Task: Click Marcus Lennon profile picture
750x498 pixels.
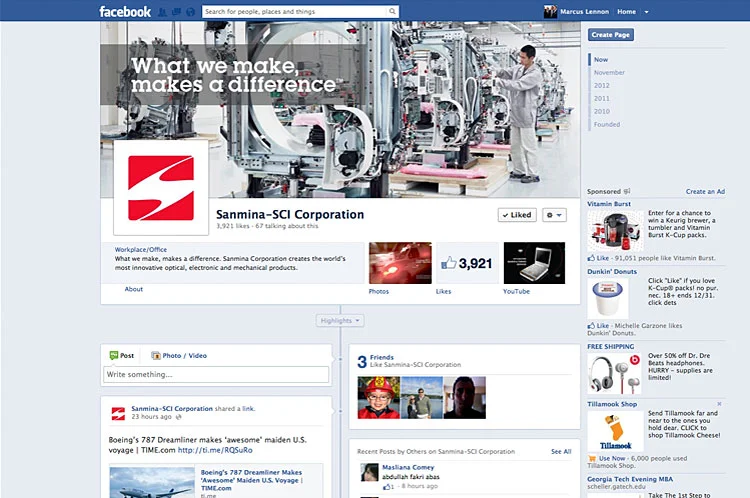Action: (x=550, y=11)
